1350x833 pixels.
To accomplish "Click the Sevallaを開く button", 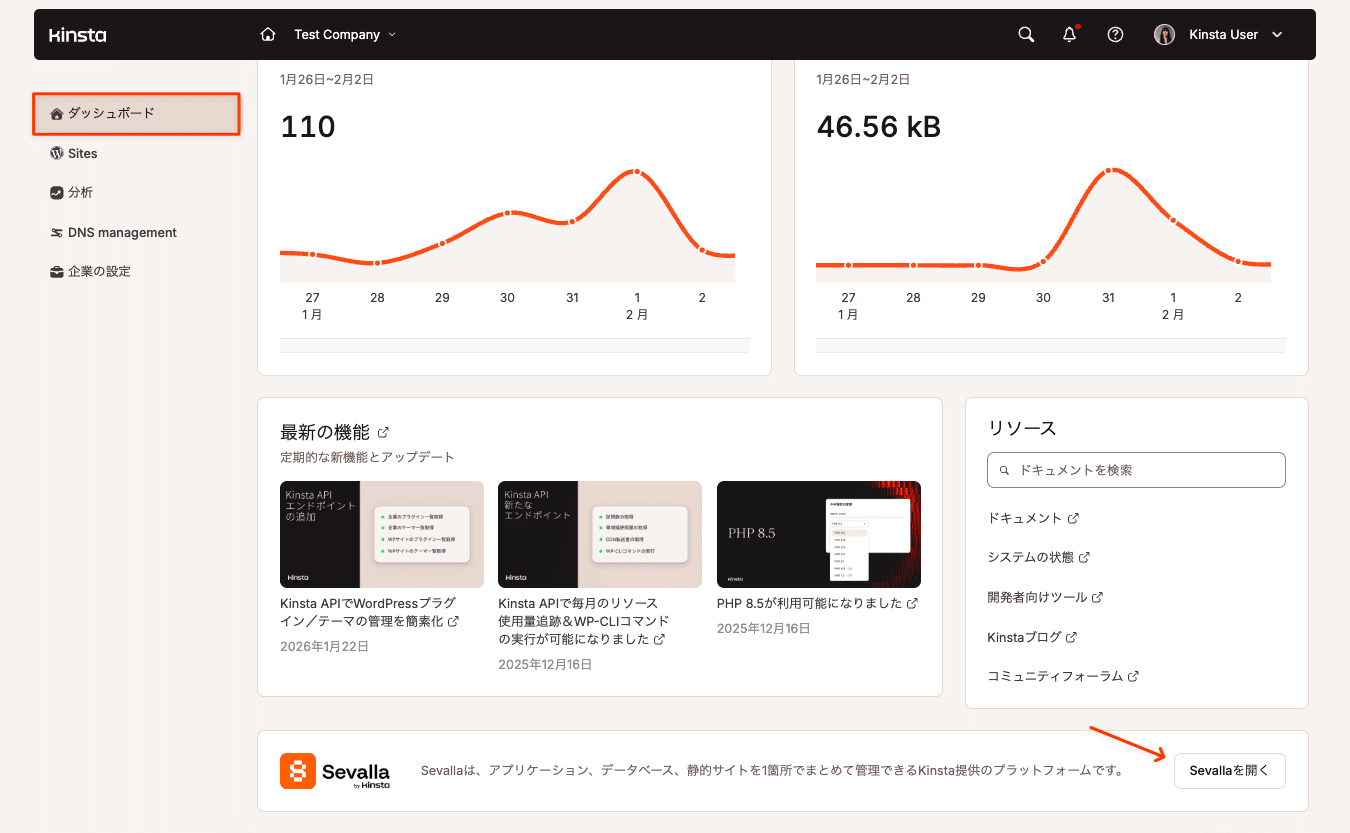I will 1229,770.
